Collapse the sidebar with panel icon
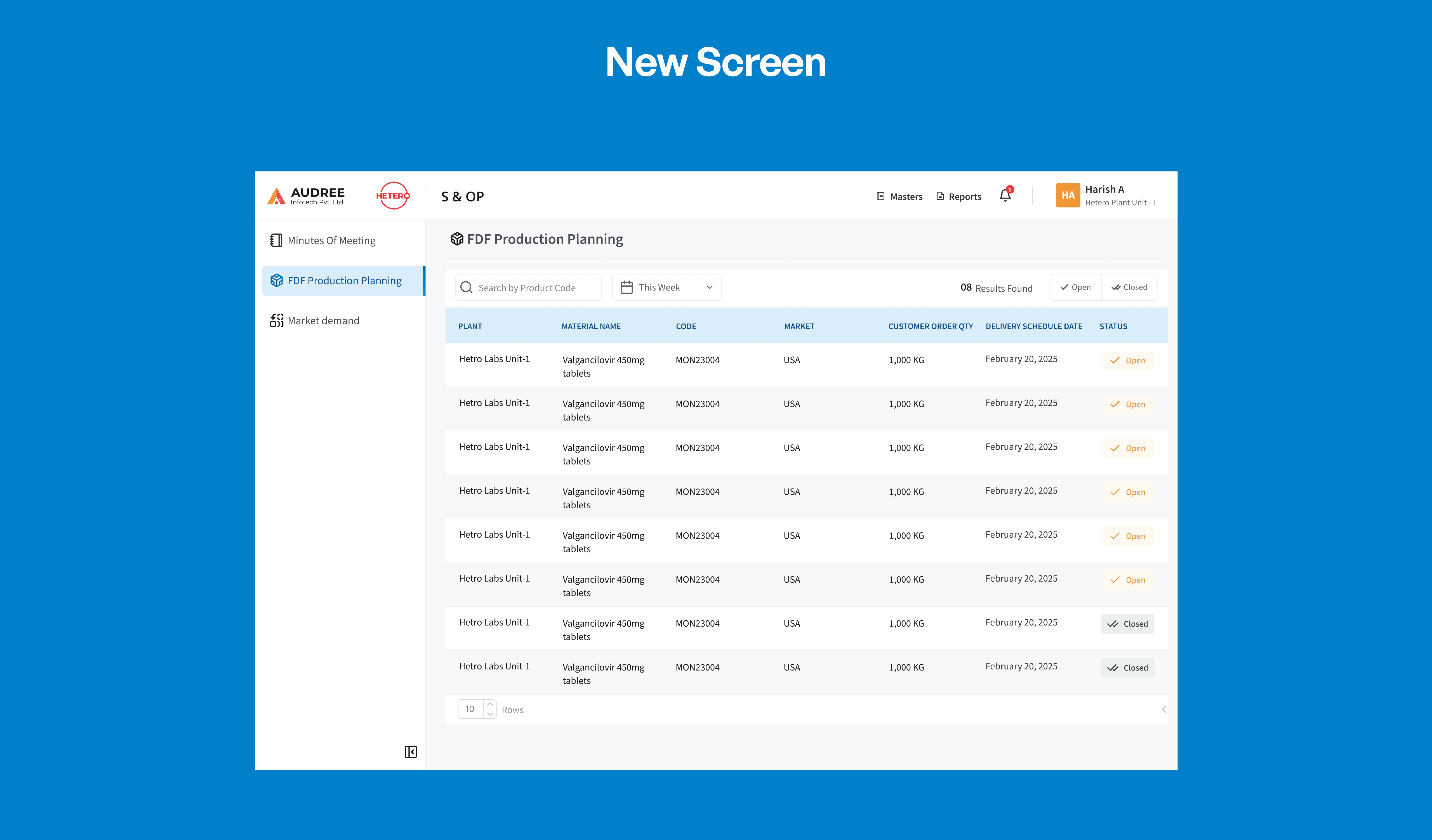The height and width of the screenshot is (840, 1432). (x=410, y=751)
